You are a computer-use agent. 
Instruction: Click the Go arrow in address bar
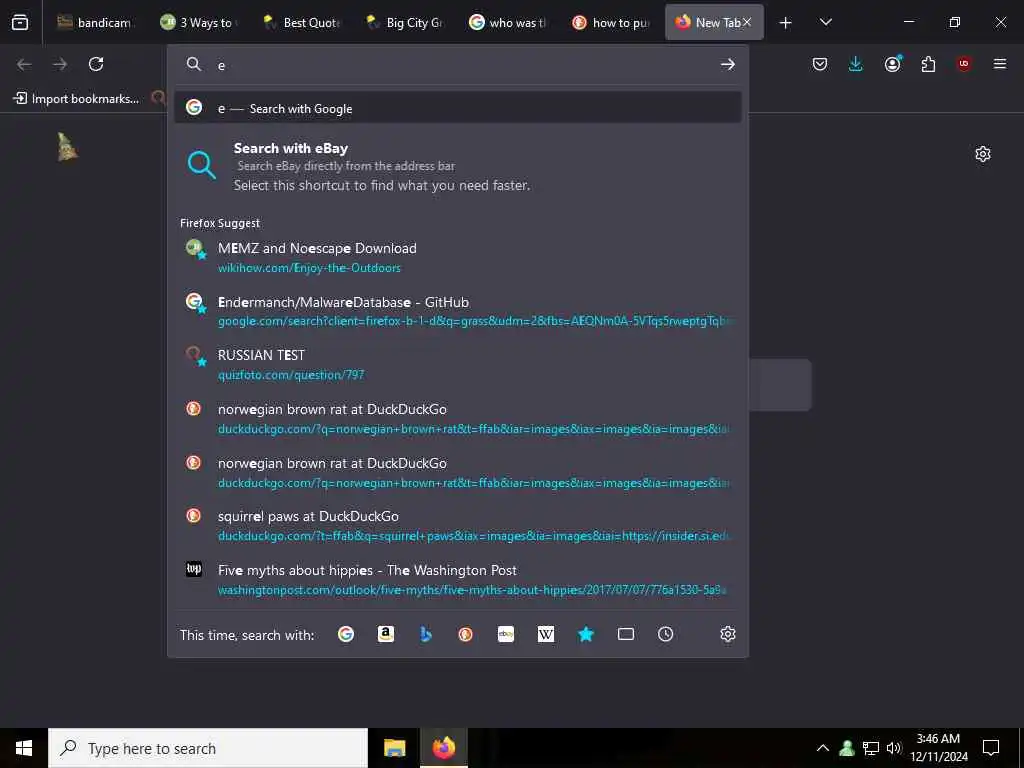coord(728,64)
